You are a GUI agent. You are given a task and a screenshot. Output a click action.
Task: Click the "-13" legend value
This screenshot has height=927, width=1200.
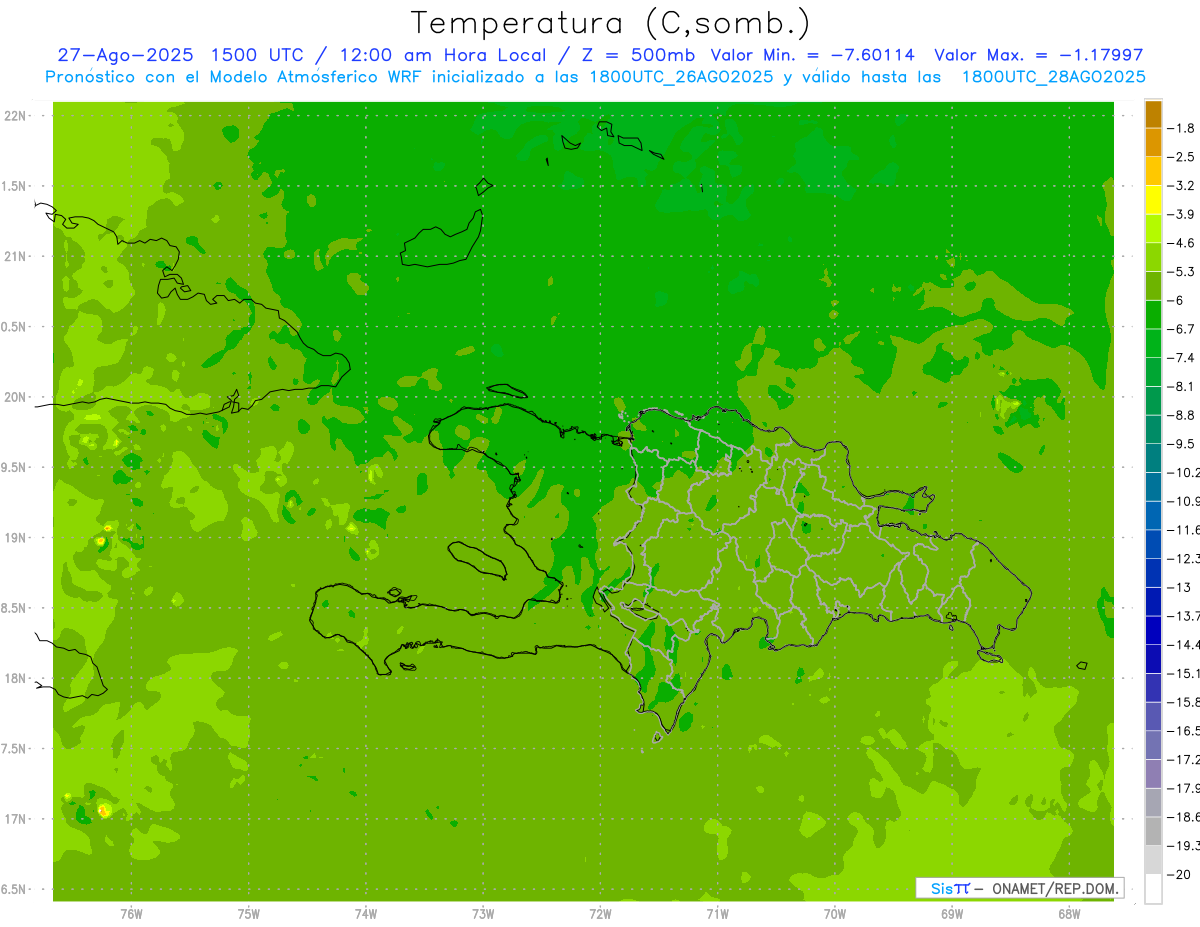1178,587
